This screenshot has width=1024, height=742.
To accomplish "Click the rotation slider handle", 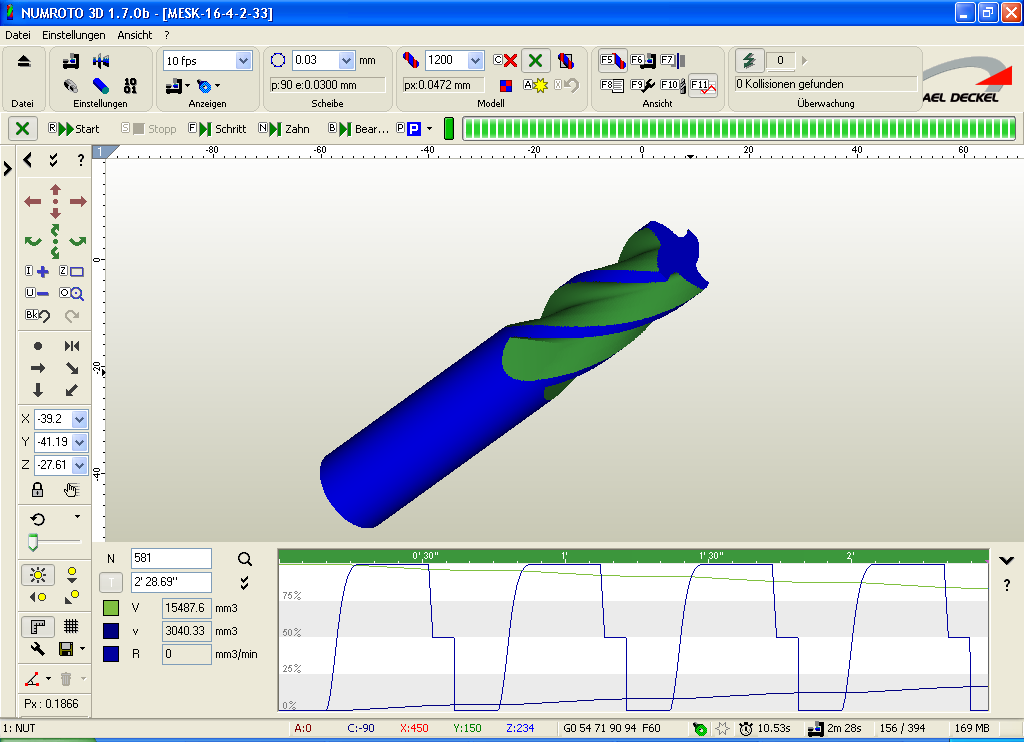I will 33,541.
